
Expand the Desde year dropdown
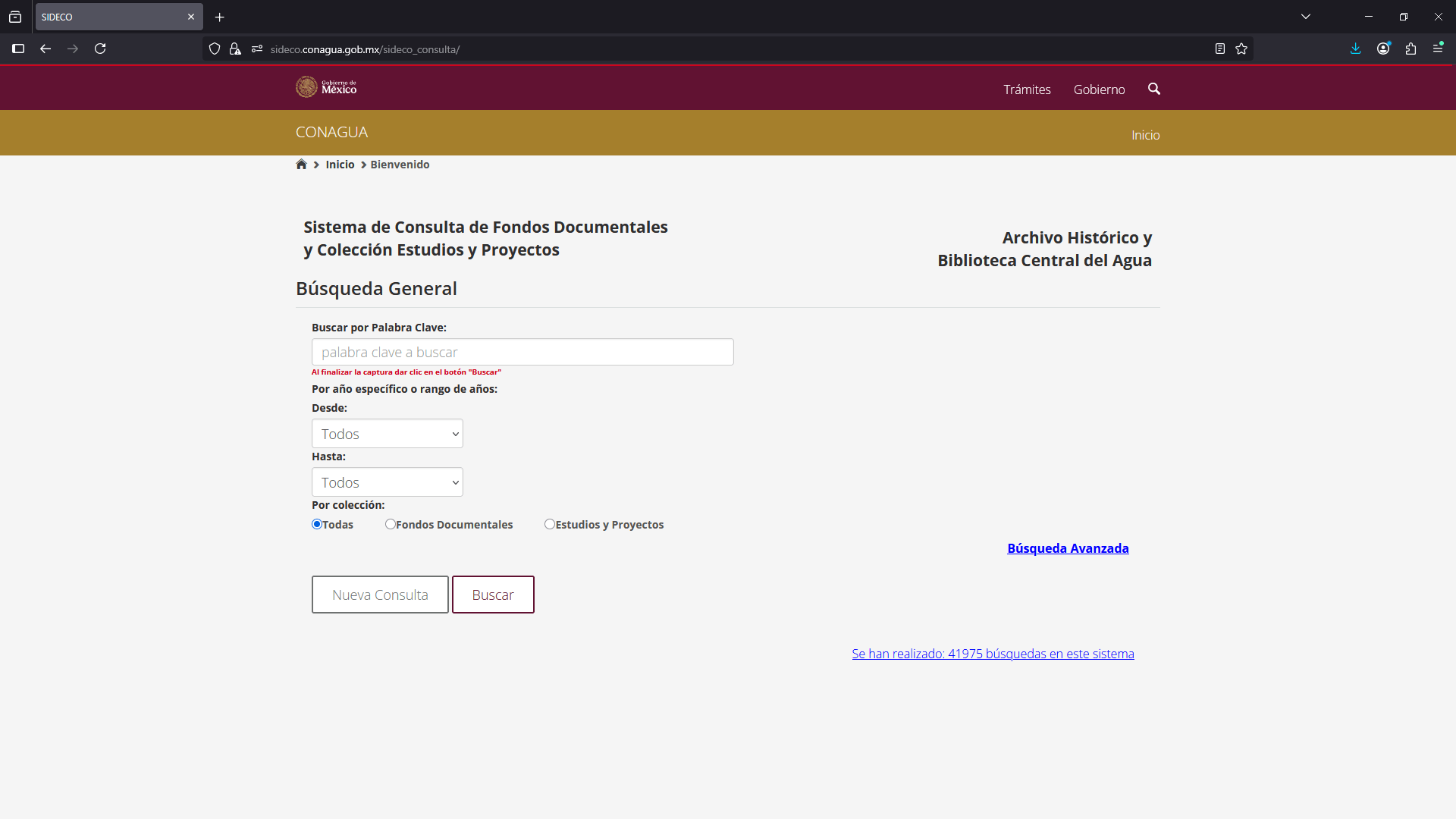pos(388,434)
